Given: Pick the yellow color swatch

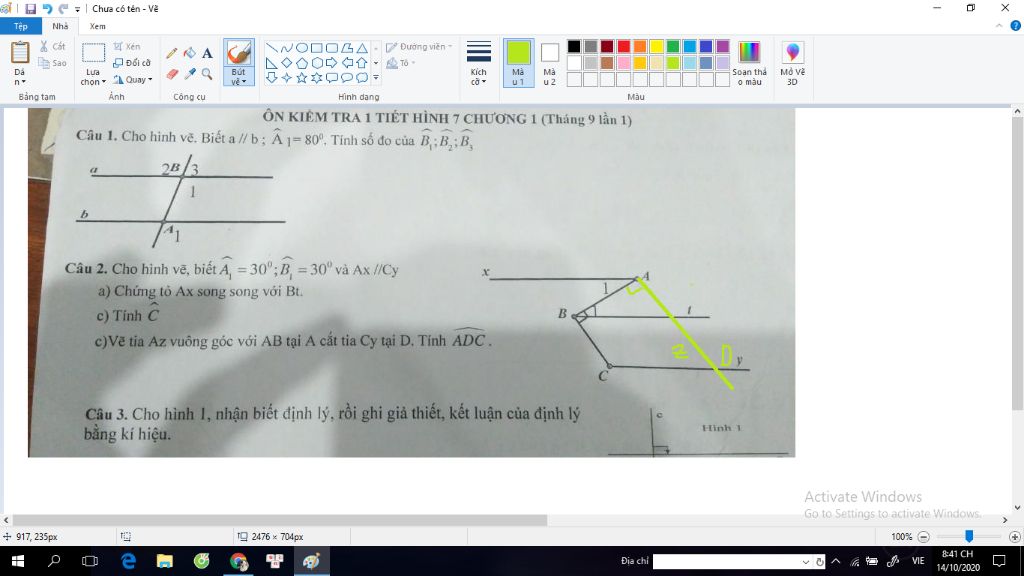Looking at the screenshot, I should tap(656, 46).
